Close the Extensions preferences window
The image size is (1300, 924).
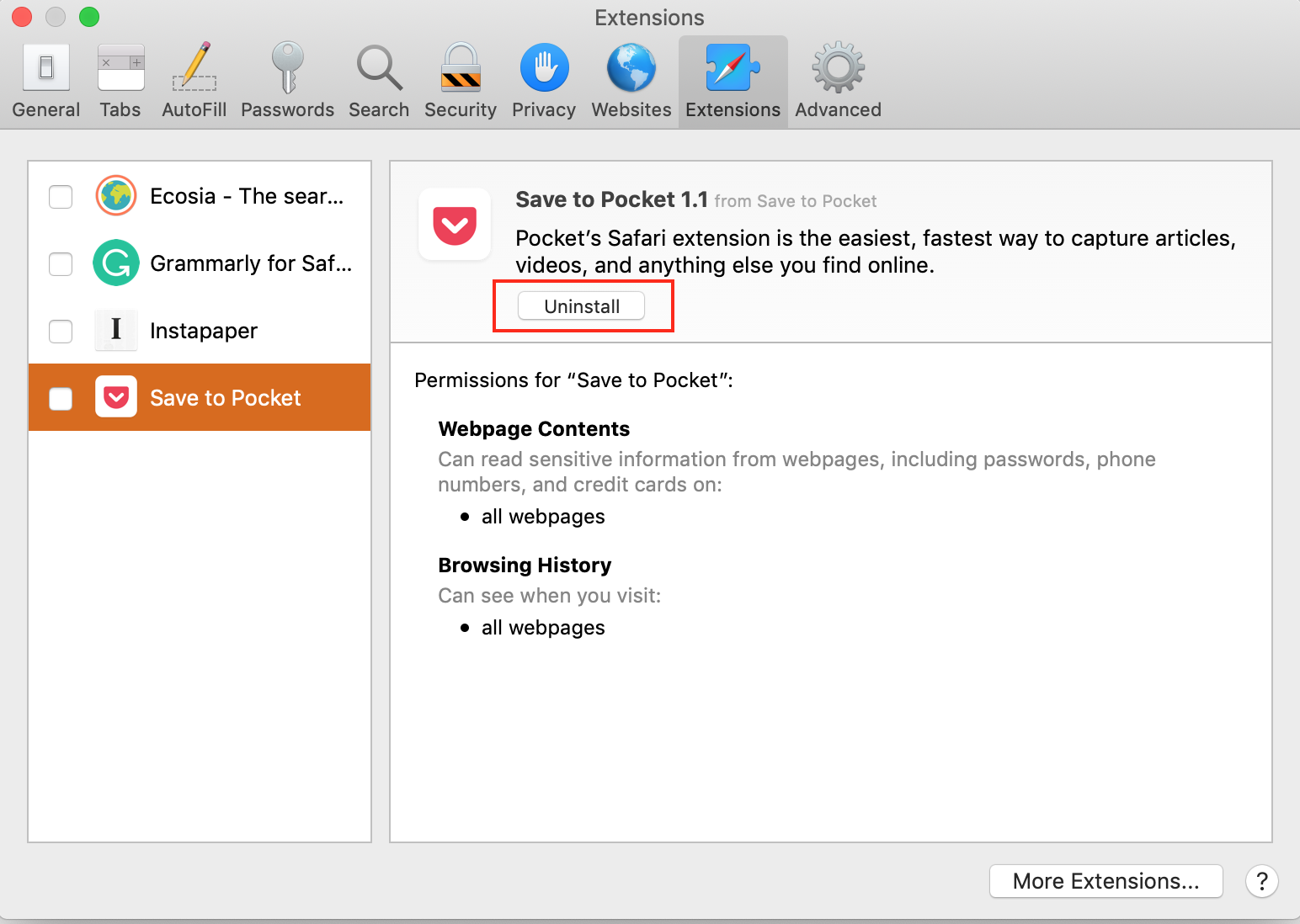[x=22, y=17]
